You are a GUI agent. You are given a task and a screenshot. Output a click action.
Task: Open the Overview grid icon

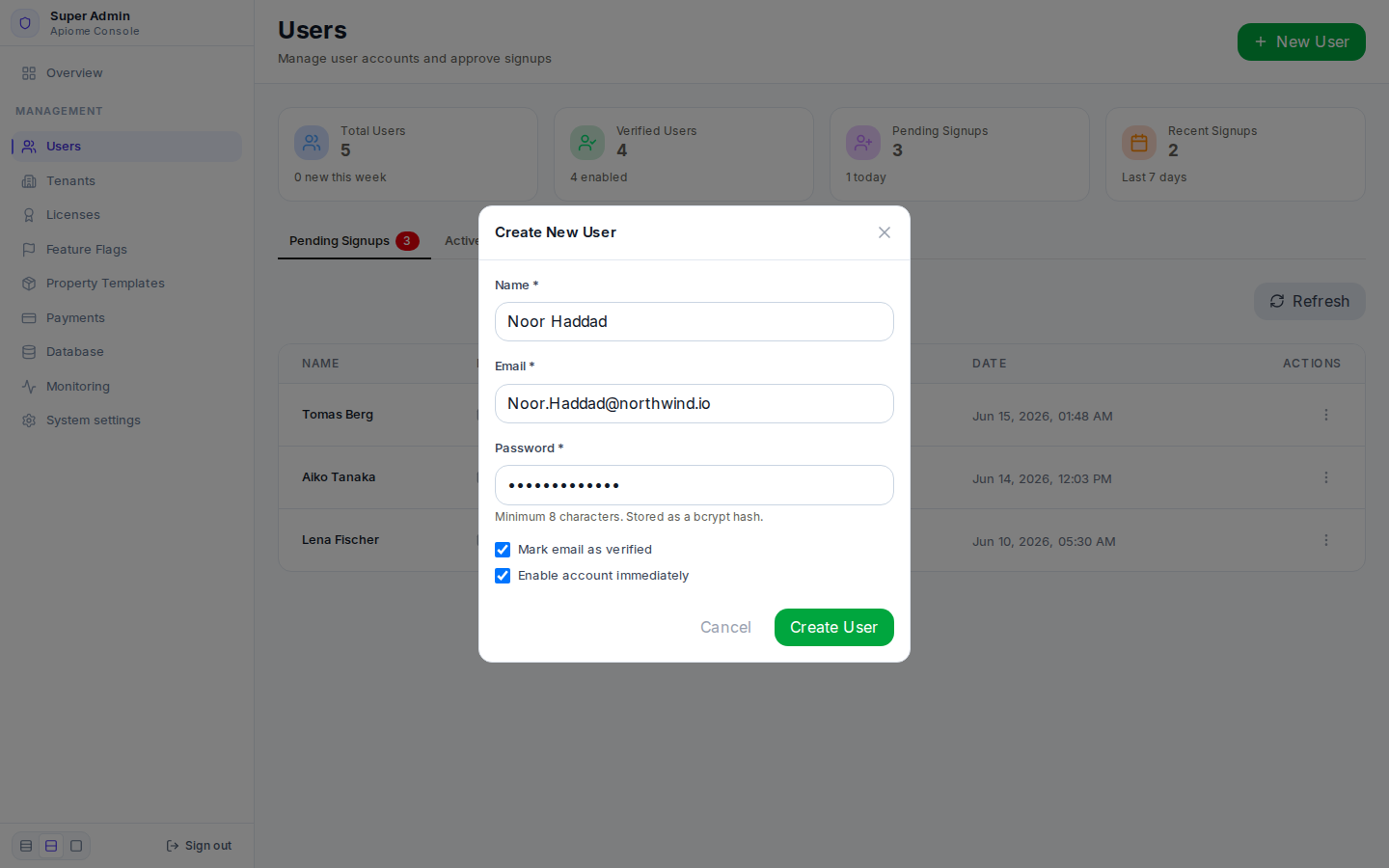pyautogui.click(x=29, y=73)
